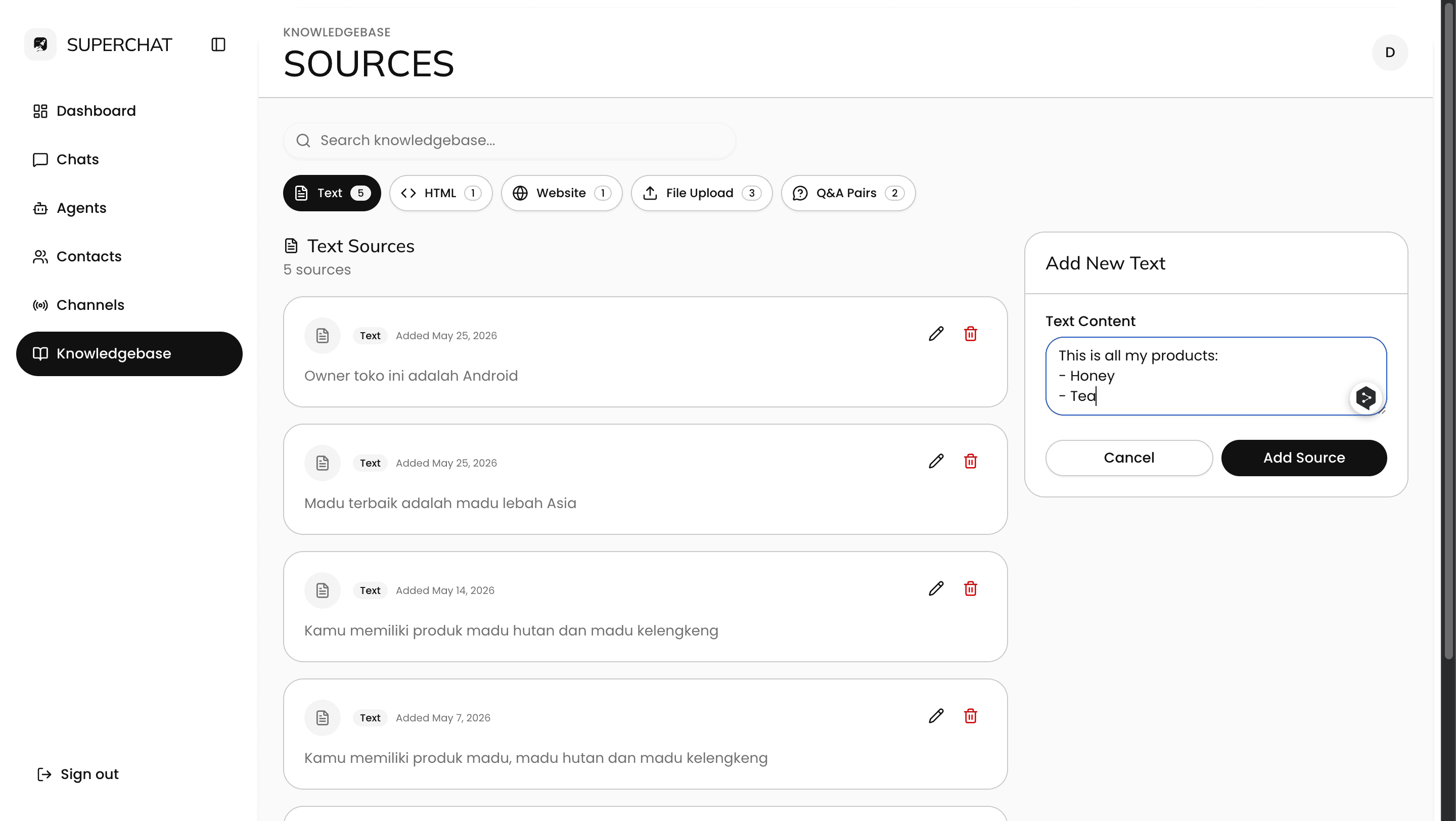
Task: Sign out of the account
Action: click(78, 774)
